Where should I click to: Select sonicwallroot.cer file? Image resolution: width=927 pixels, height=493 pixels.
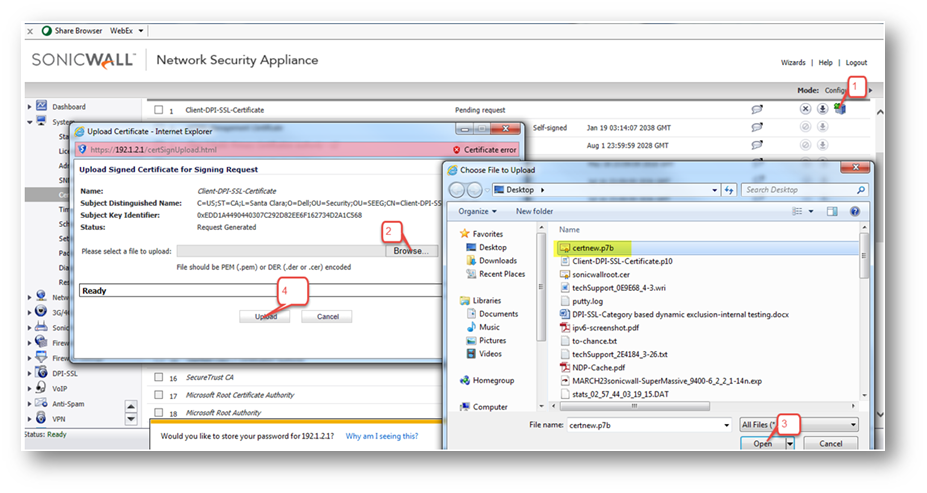pos(594,274)
